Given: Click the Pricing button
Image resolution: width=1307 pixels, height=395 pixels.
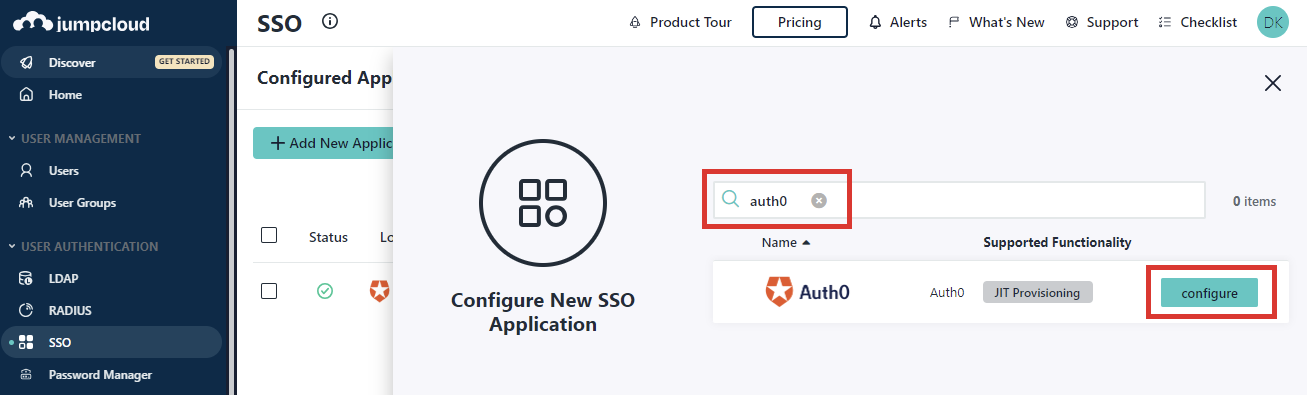Looking at the screenshot, I should (800, 22).
